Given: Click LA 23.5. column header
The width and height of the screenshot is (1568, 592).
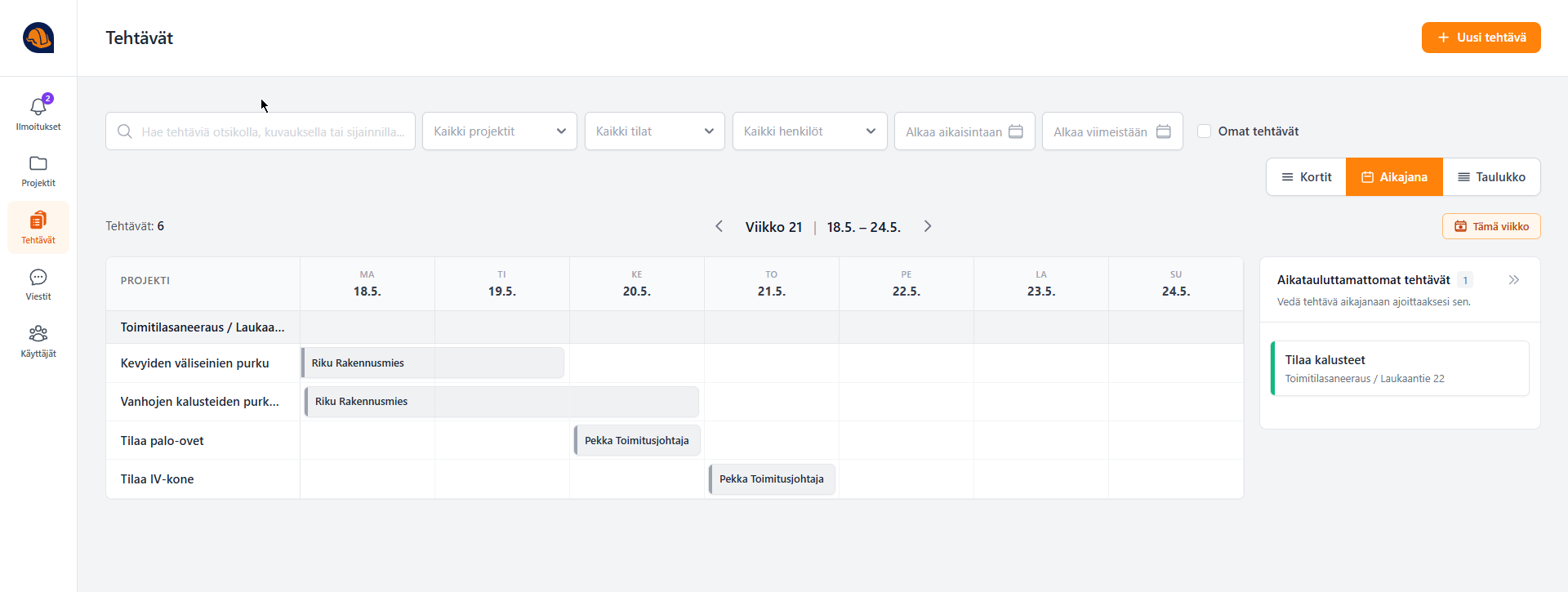Looking at the screenshot, I should pyautogui.click(x=1041, y=284).
